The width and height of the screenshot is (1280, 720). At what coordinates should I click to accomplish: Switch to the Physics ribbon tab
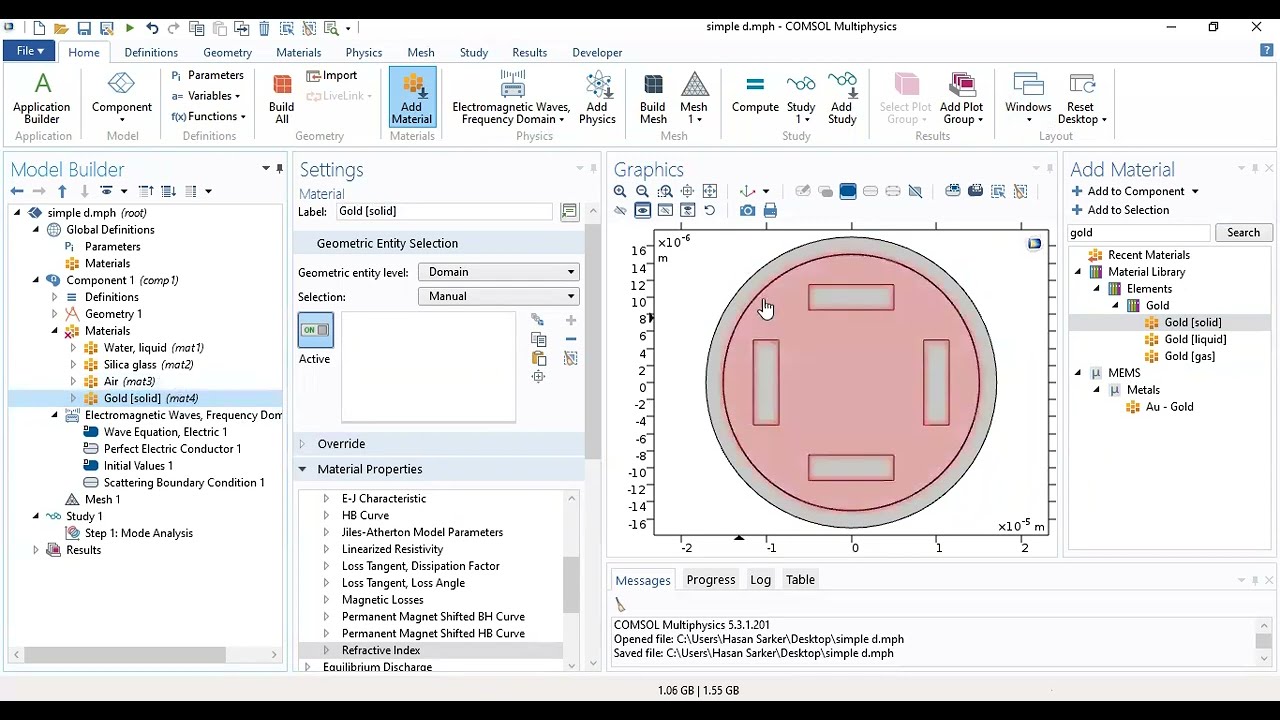click(363, 52)
